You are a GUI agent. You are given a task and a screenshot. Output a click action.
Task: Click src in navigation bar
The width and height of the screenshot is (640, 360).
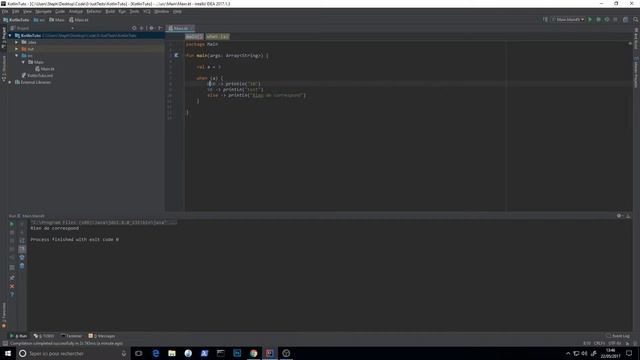click(x=39, y=20)
